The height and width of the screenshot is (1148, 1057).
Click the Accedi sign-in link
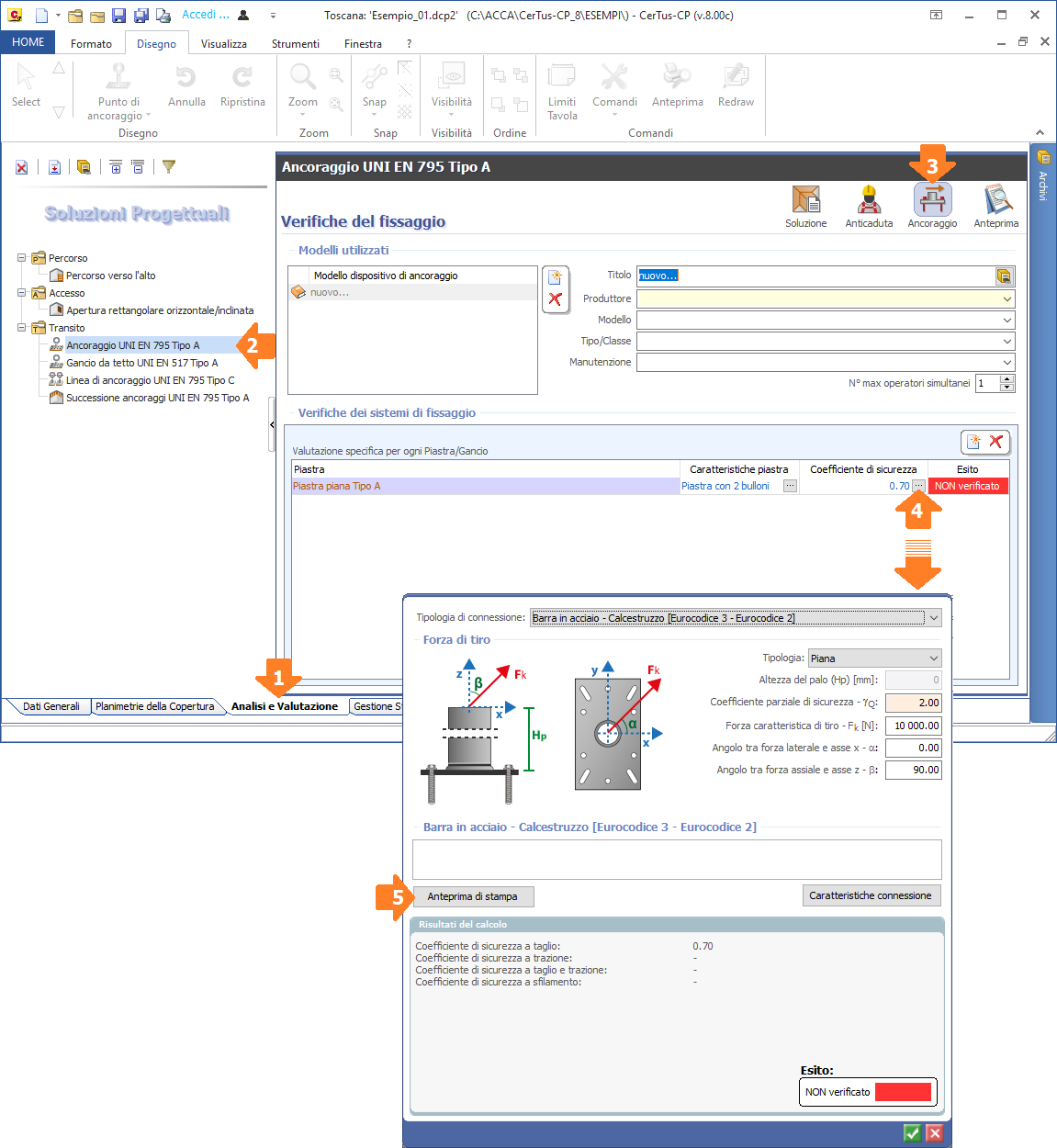tap(206, 15)
